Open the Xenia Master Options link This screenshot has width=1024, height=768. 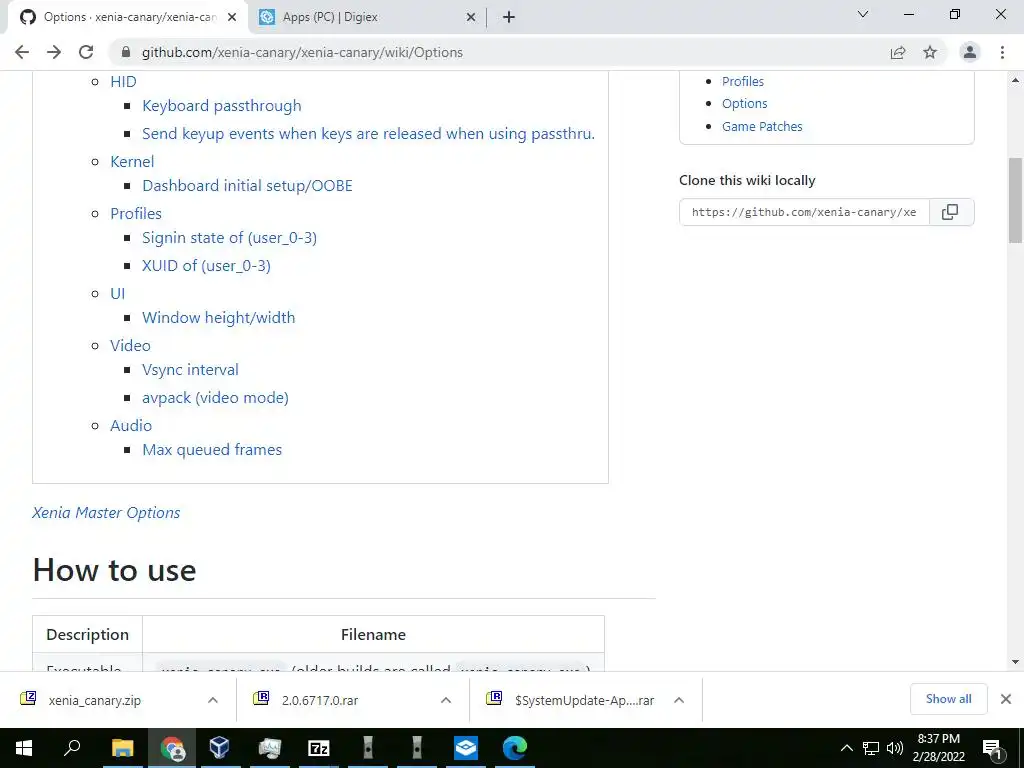106,513
